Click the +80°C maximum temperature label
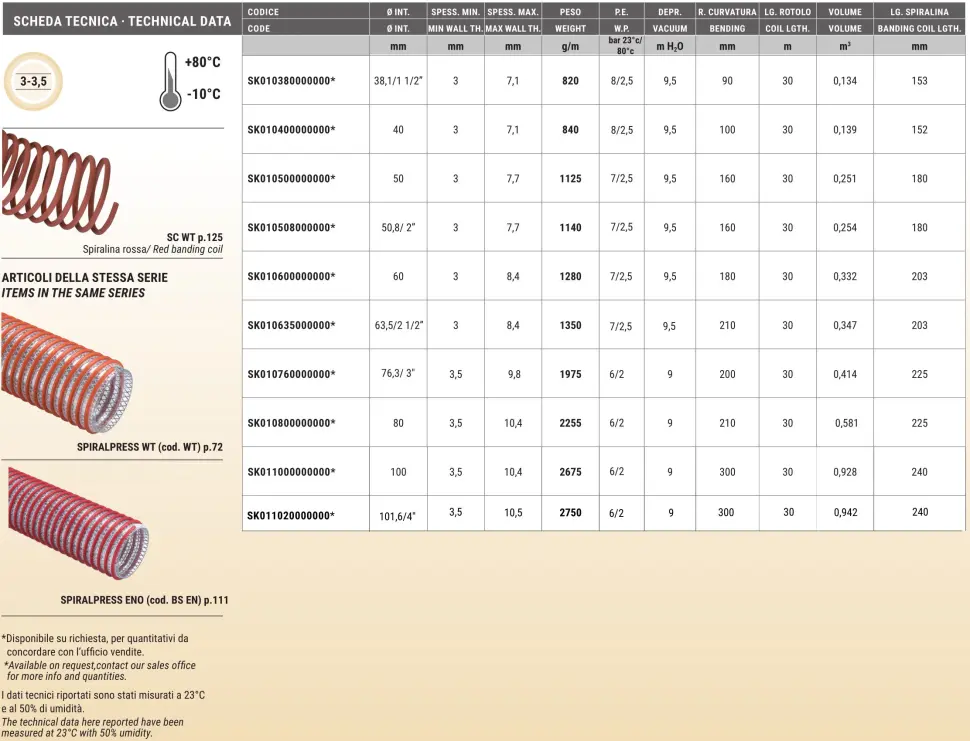 (203, 63)
